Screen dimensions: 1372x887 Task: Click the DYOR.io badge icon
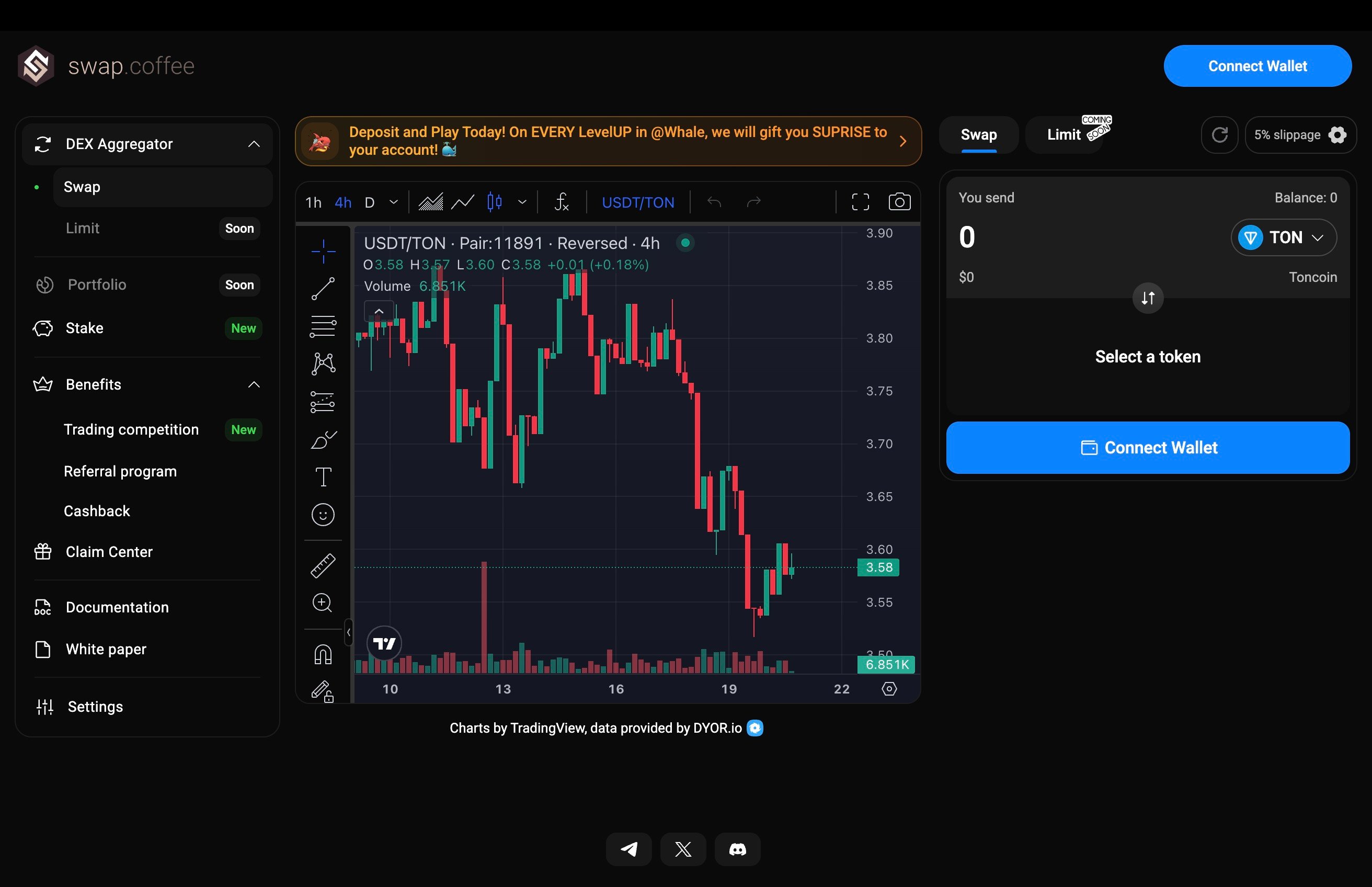755,728
